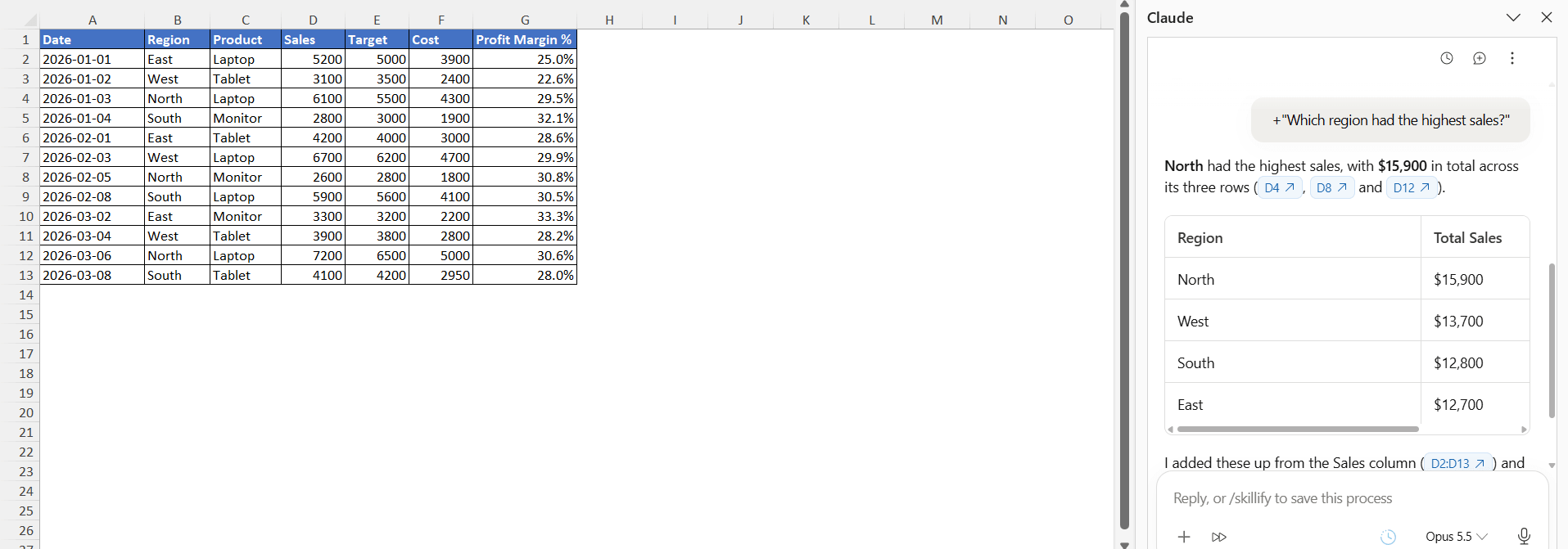The image size is (1568, 549).
Task: Collapse the Claude pane chevron
Action: (1513, 17)
